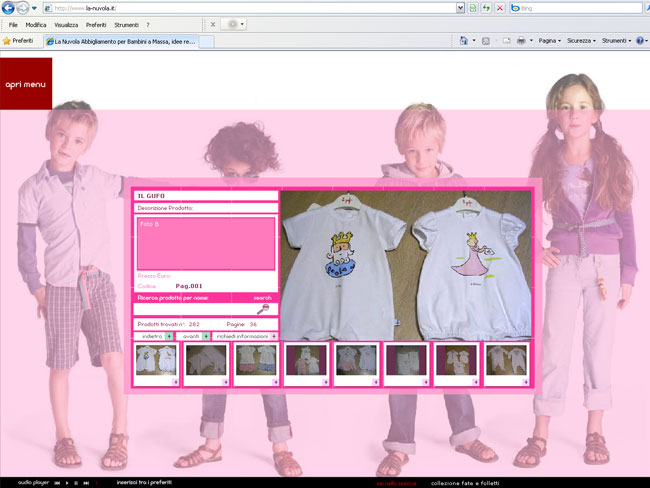Expand the address bar URL history dropdown

(x=460, y=8)
